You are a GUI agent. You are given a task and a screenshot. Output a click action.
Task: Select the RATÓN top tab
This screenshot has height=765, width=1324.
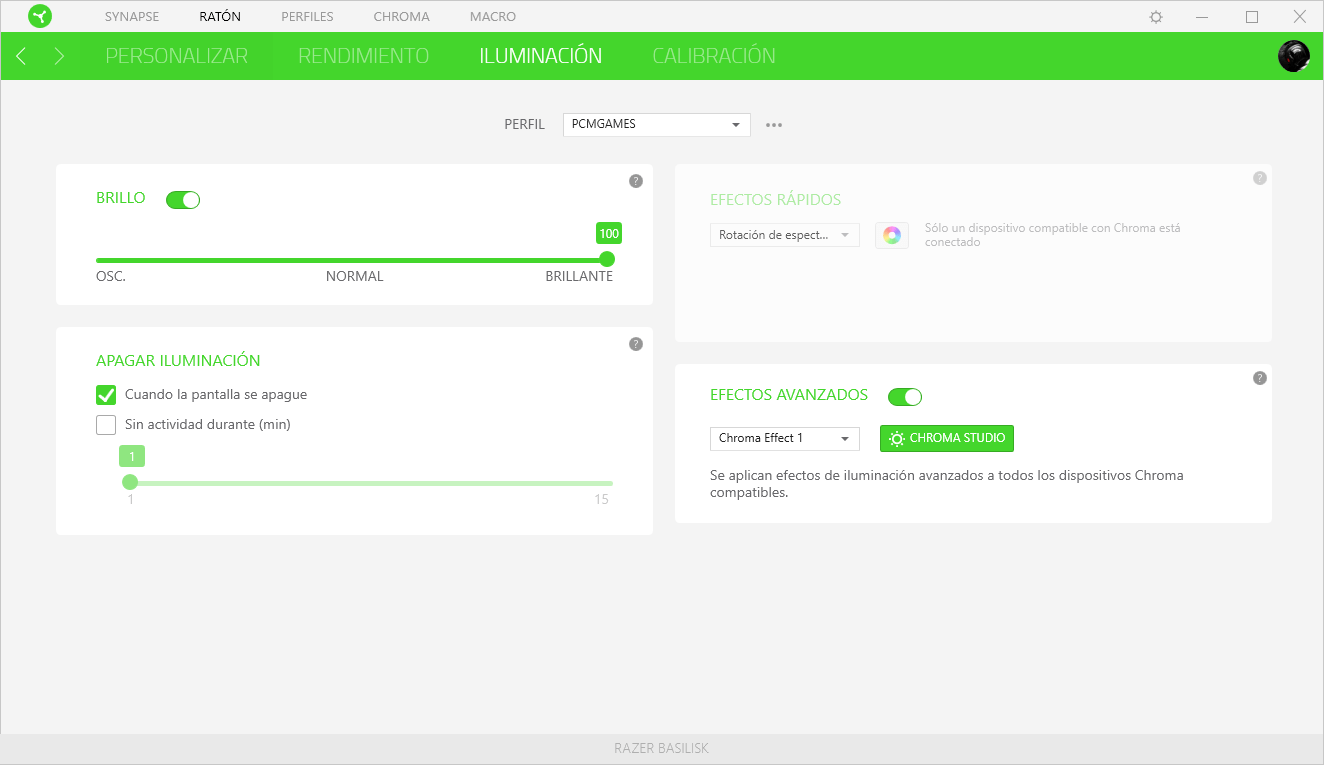coord(220,17)
